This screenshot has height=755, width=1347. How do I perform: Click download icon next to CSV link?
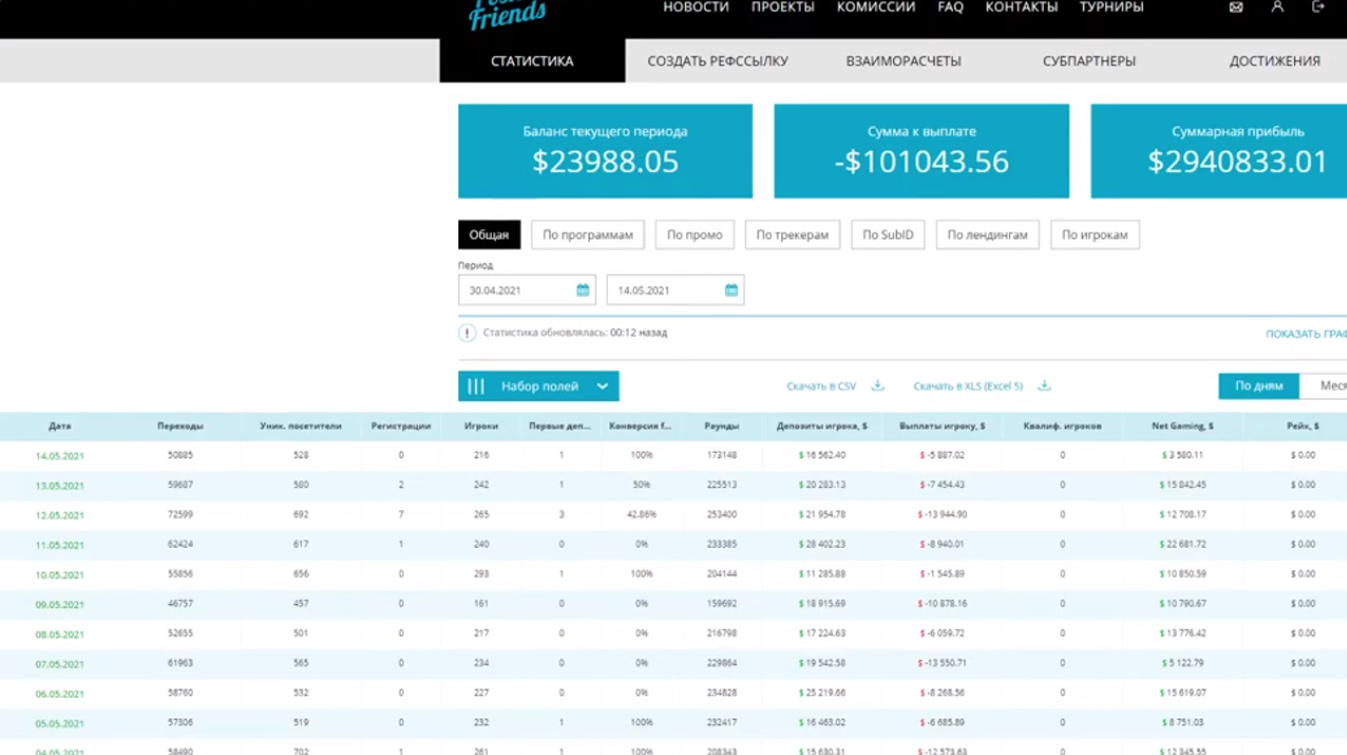(877, 386)
